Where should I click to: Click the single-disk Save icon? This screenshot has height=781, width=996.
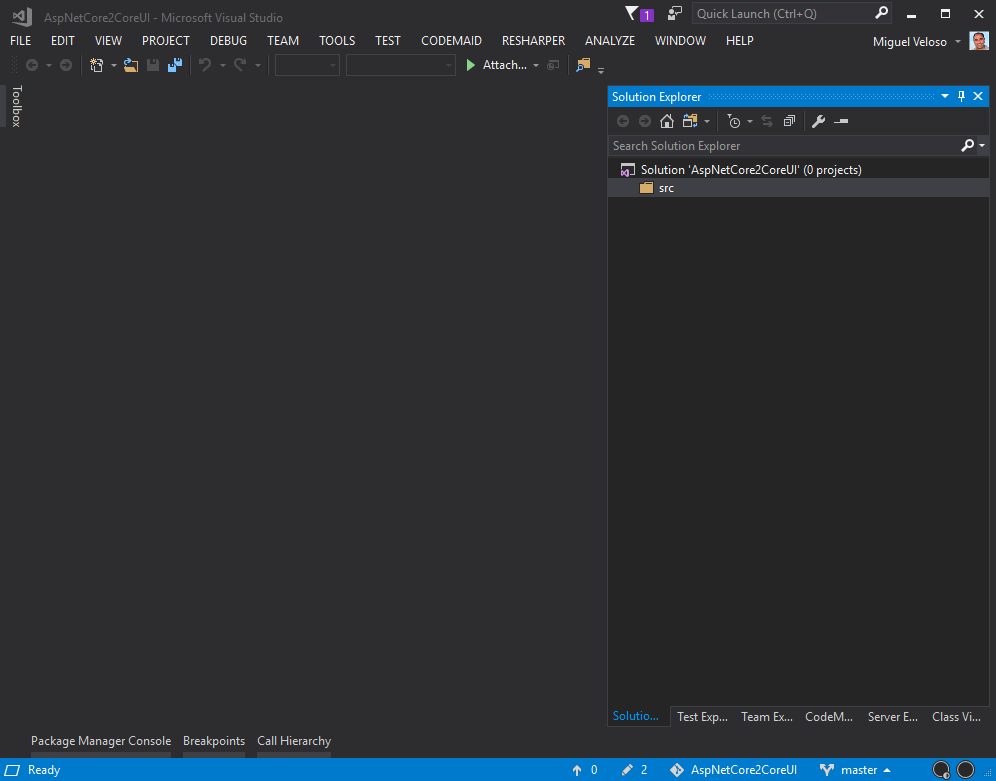pyautogui.click(x=153, y=65)
